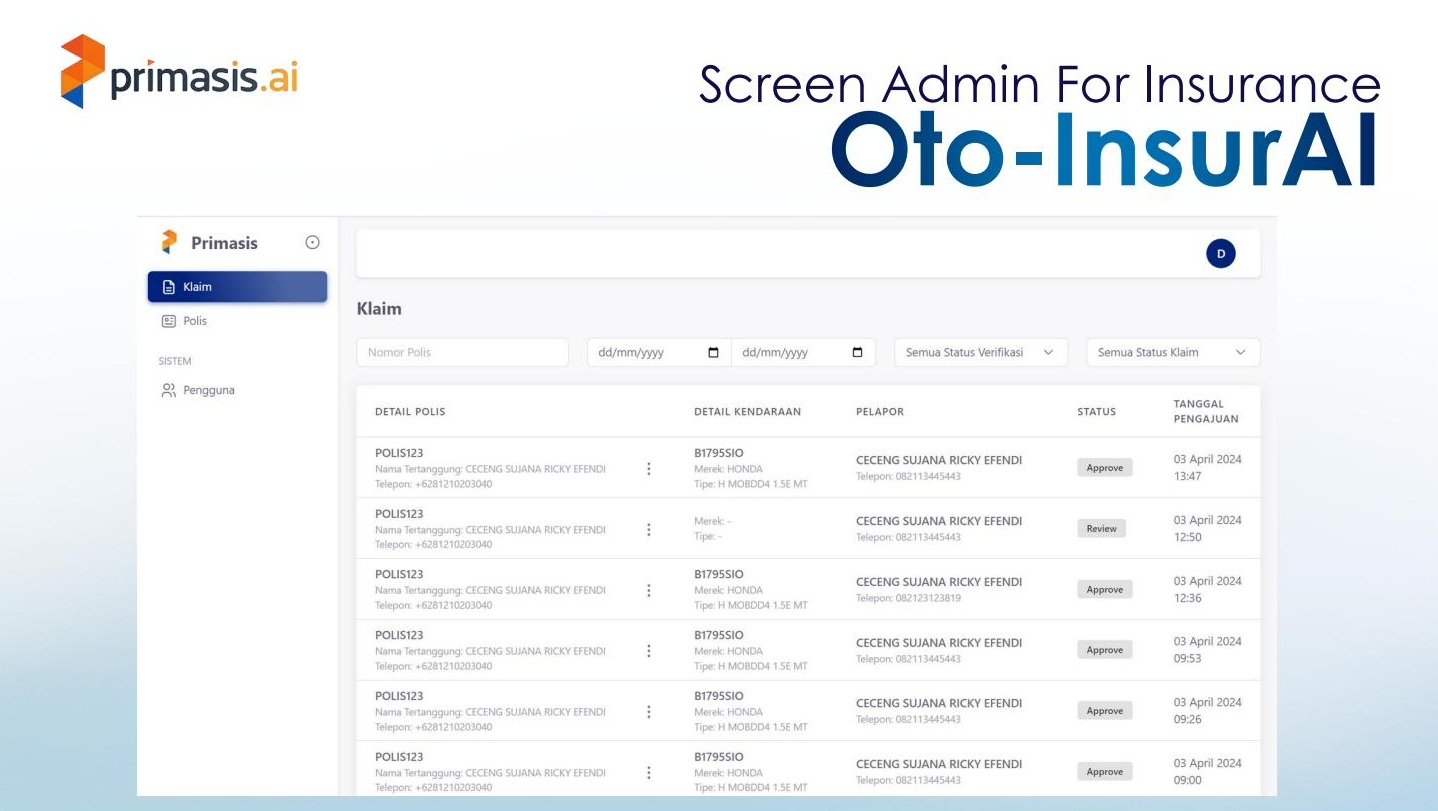Click the TANGGAL PENGAJUAN column header
This screenshot has width=1438, height=811.
point(1206,412)
